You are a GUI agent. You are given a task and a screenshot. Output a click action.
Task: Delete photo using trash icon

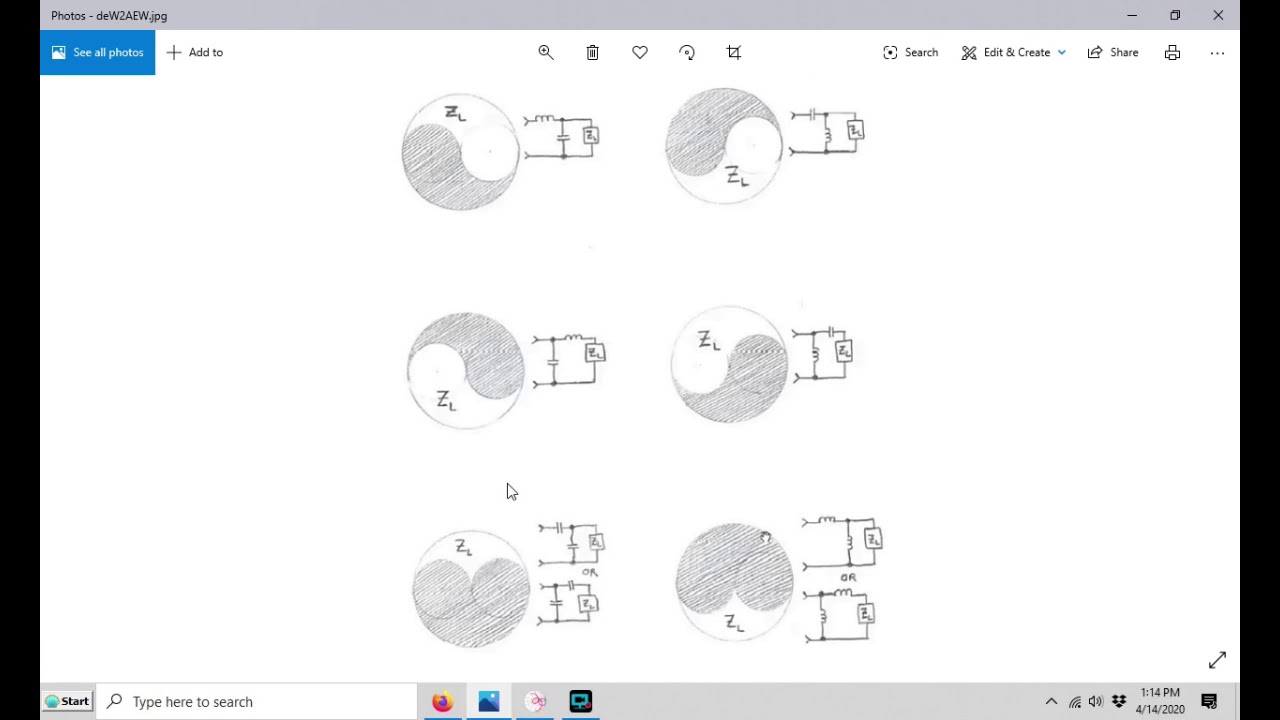tap(593, 52)
